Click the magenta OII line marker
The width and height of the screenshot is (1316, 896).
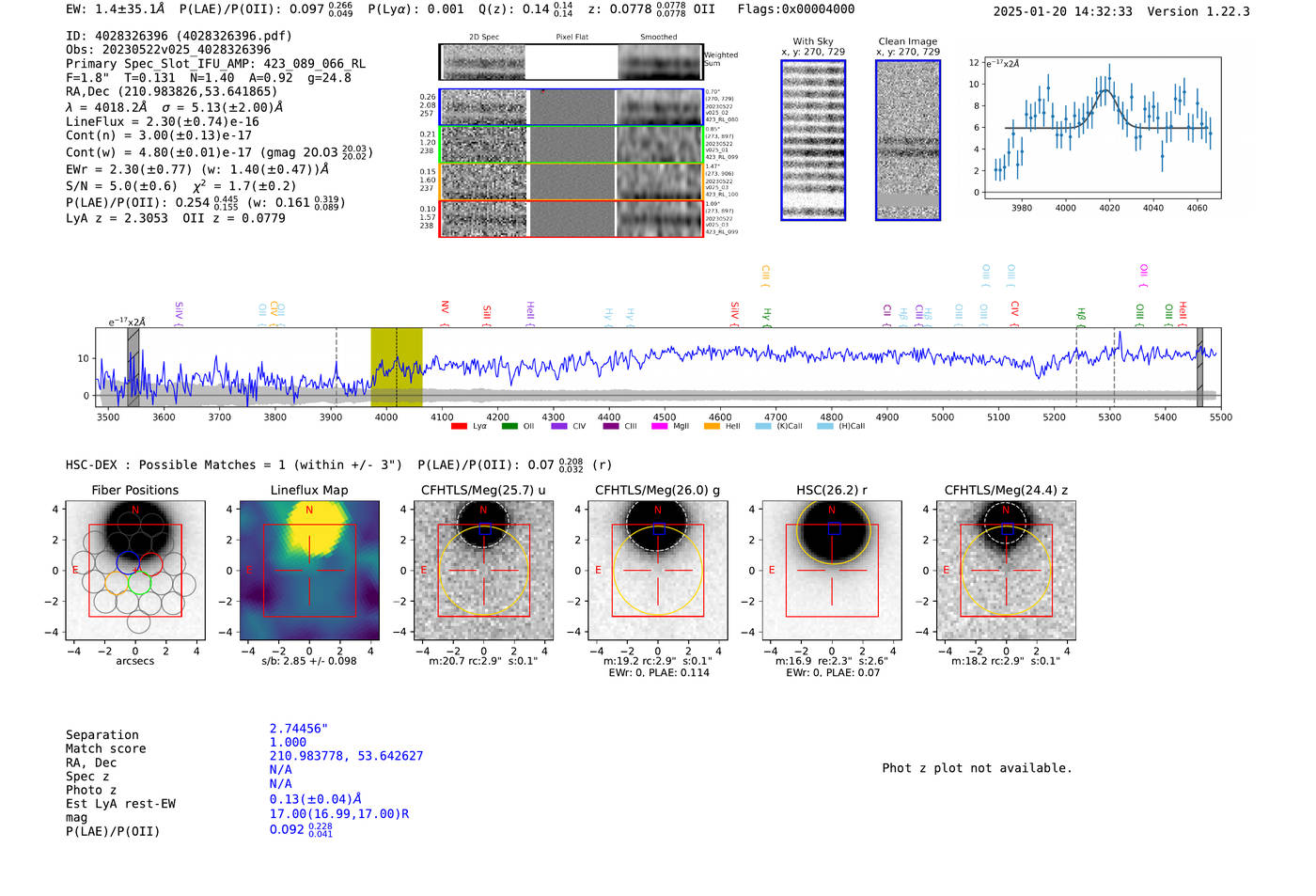pyautogui.click(x=1143, y=275)
